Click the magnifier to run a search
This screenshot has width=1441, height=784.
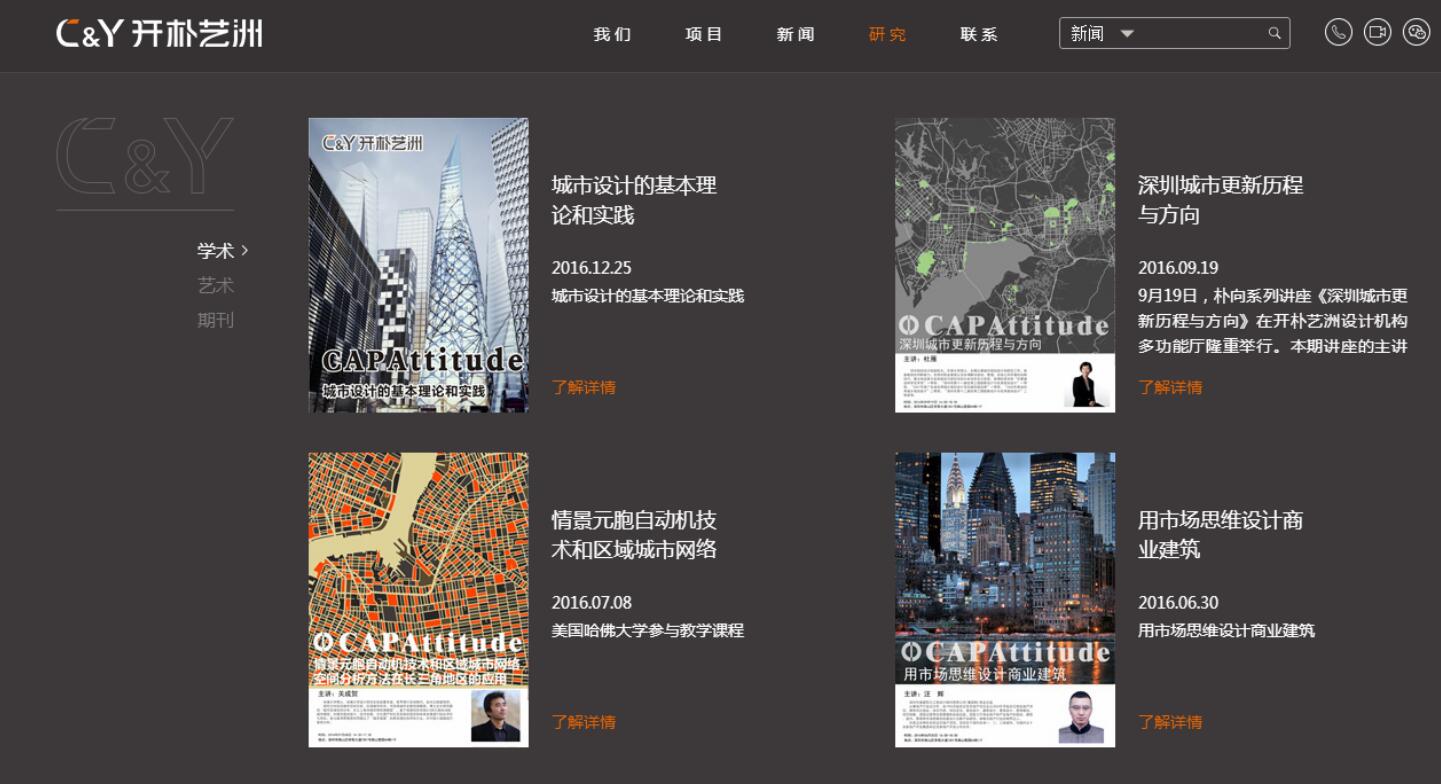[x=1274, y=32]
